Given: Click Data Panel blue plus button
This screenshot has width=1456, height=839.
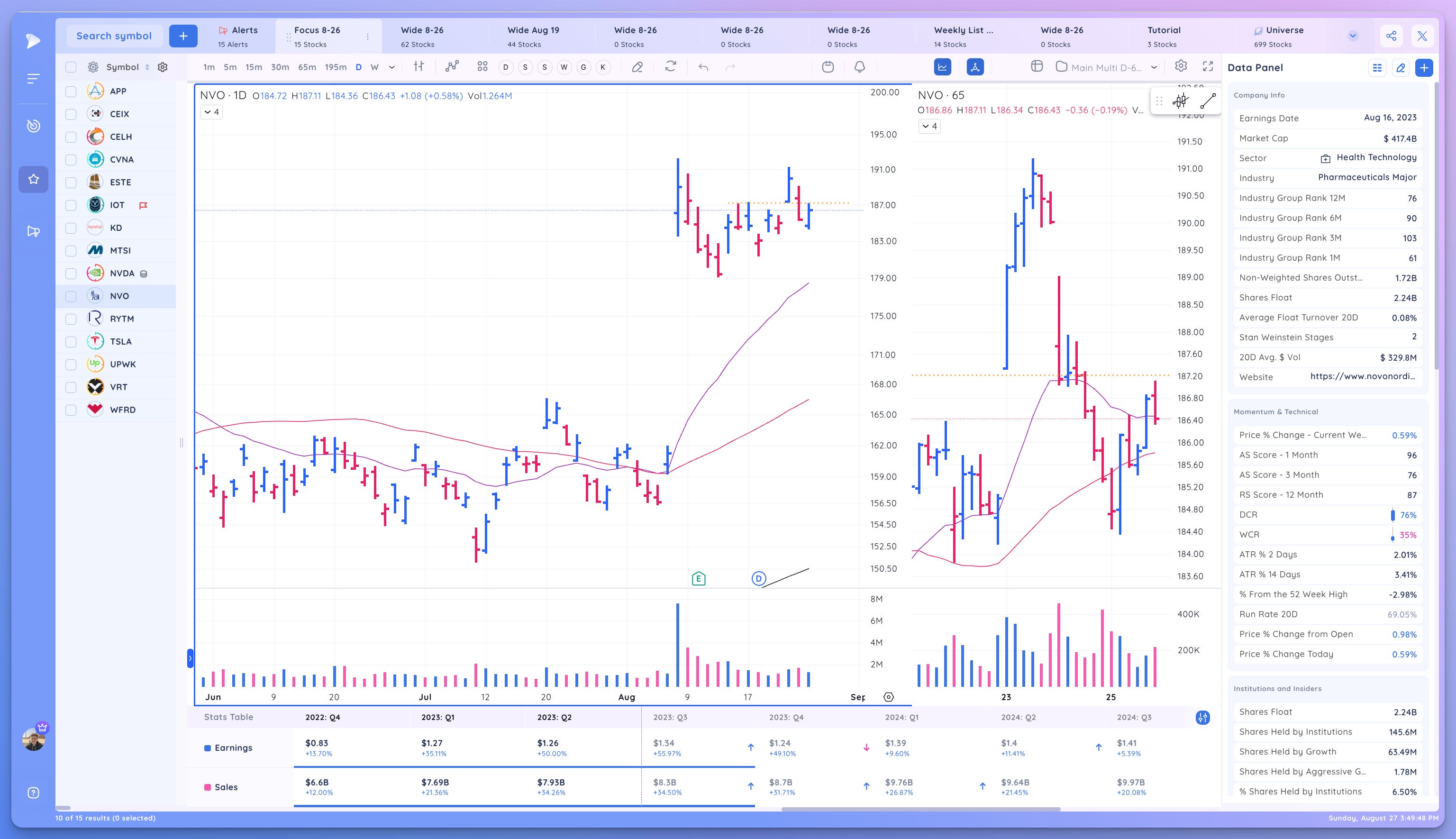Looking at the screenshot, I should 1424,68.
